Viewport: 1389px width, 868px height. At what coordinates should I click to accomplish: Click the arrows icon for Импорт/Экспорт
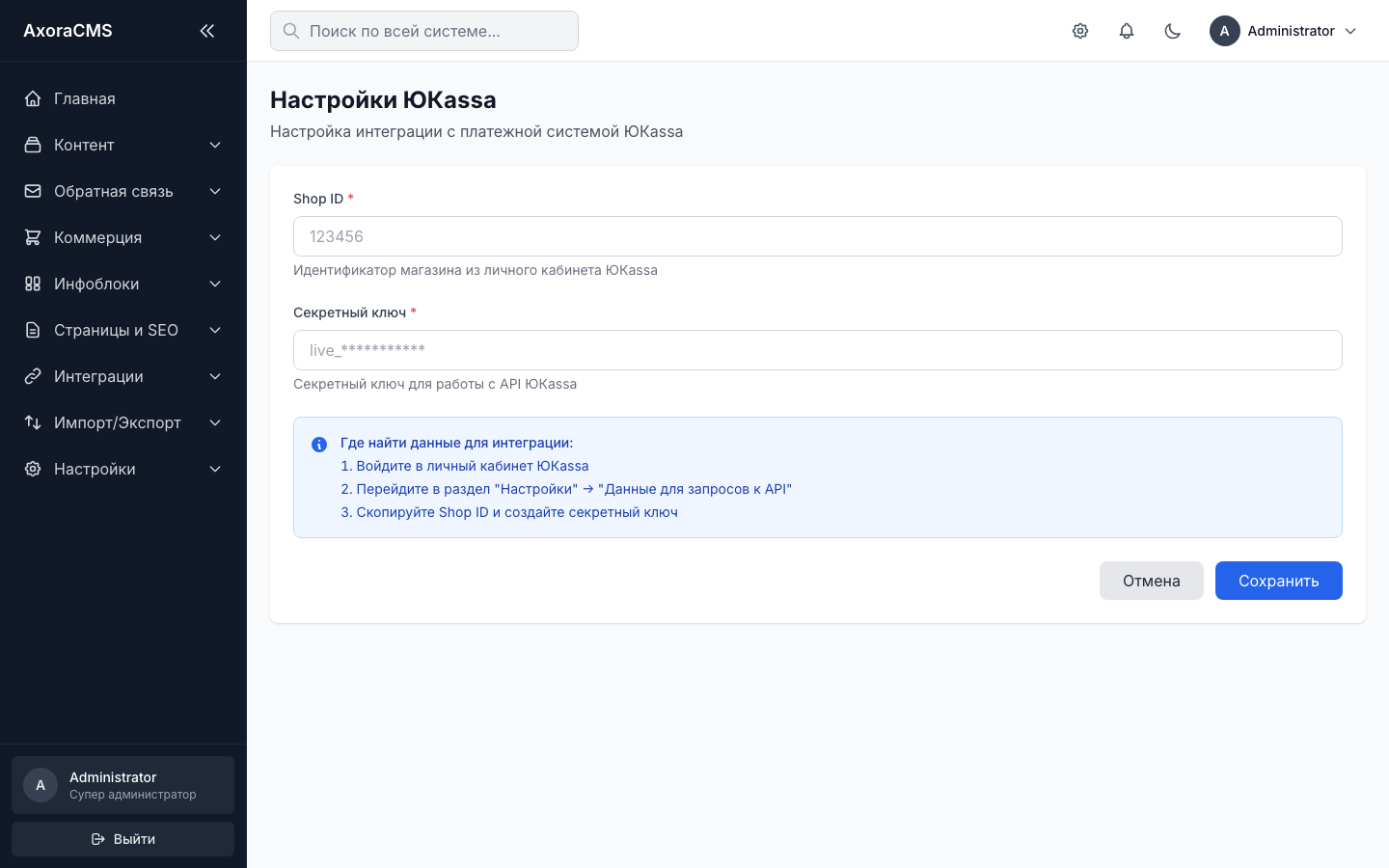point(33,422)
